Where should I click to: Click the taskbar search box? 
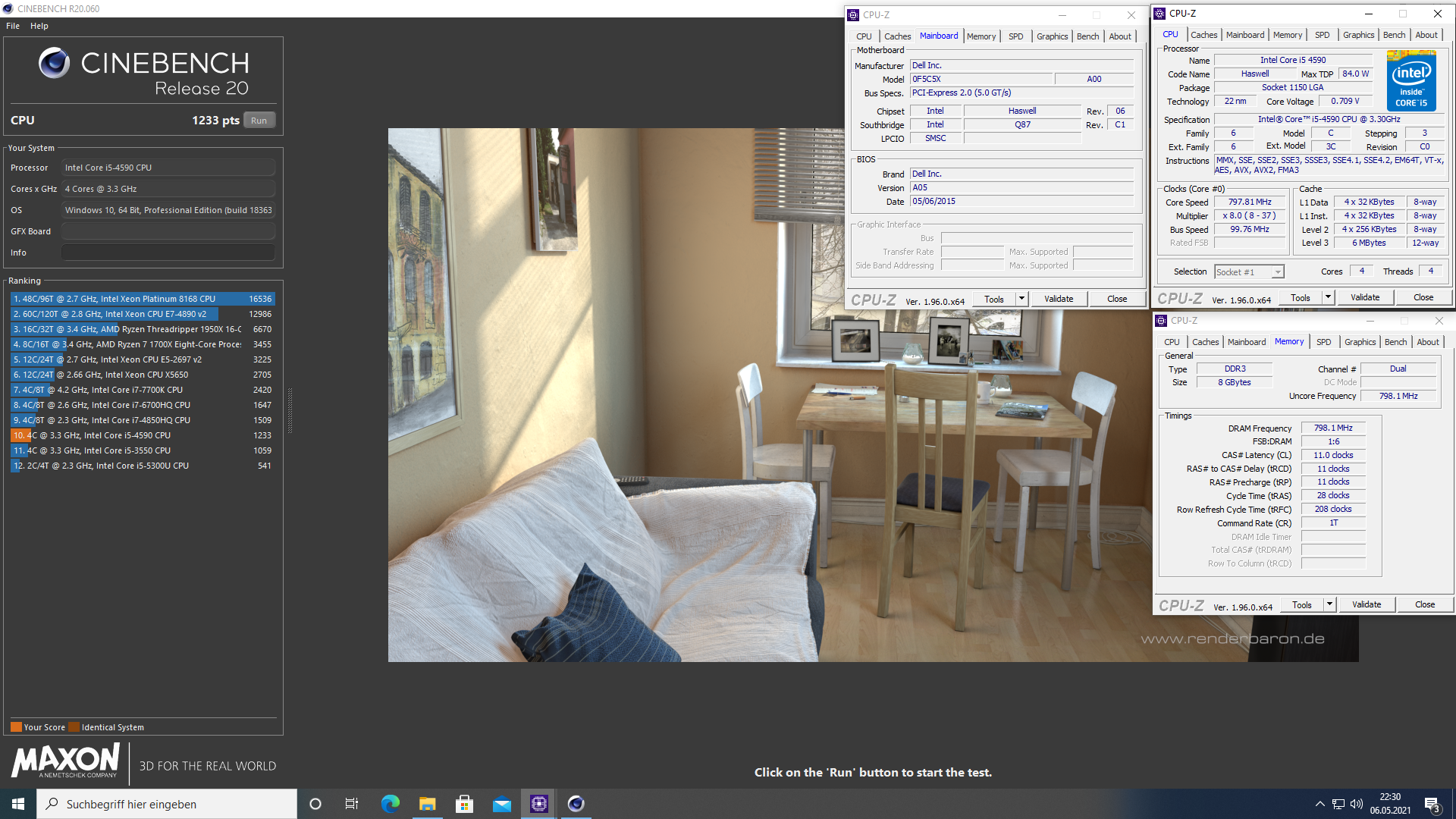[167, 804]
